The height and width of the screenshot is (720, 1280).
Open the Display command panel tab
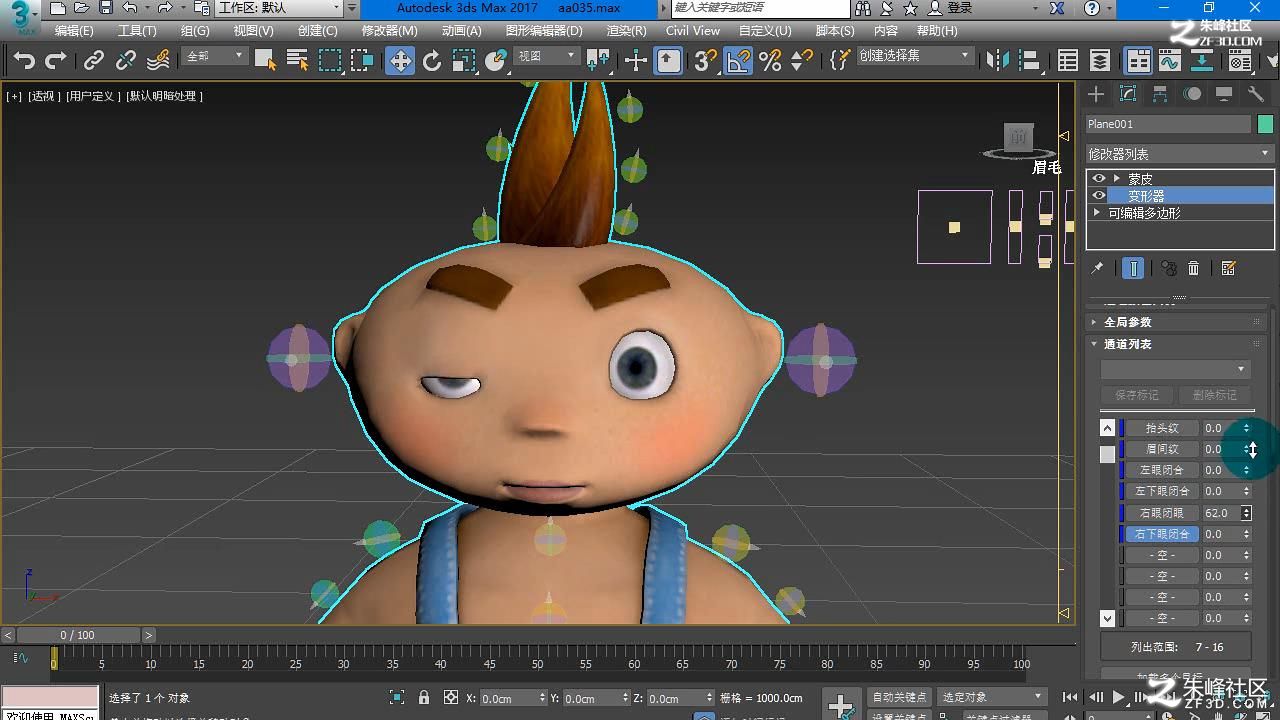pyautogui.click(x=1224, y=94)
